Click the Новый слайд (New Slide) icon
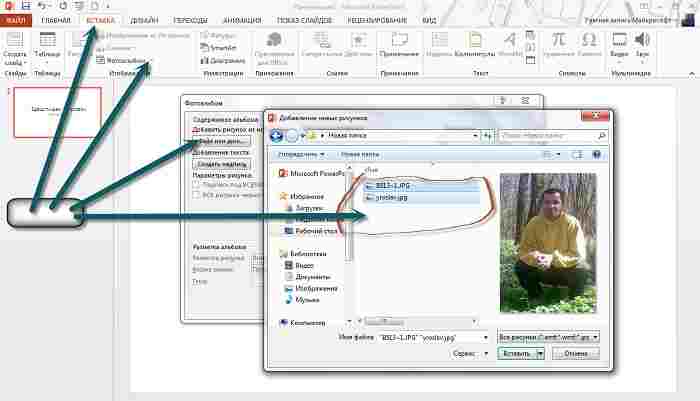The image size is (700, 401). point(15,40)
